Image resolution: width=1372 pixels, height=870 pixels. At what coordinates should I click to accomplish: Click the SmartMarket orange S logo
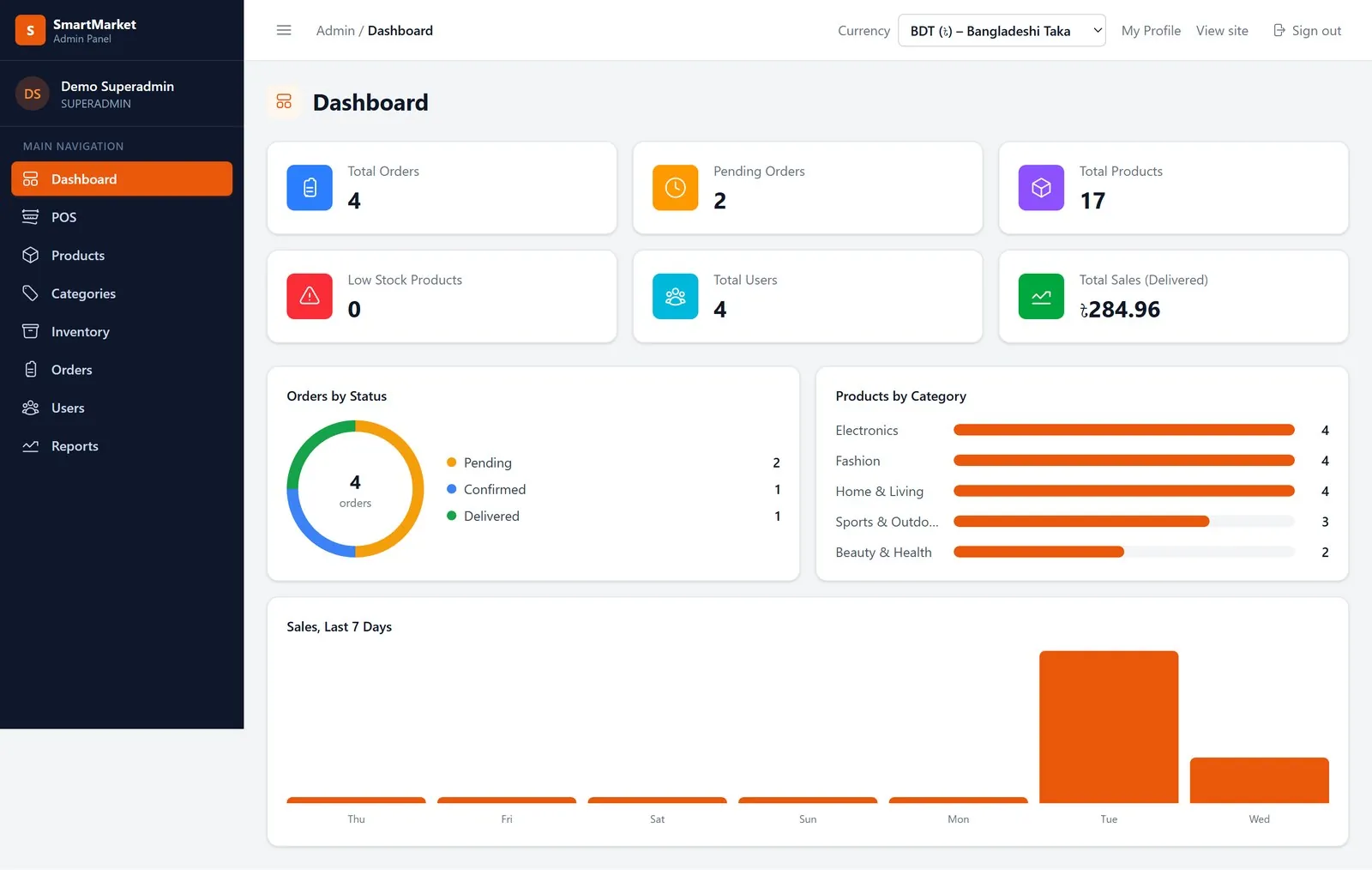click(30, 30)
